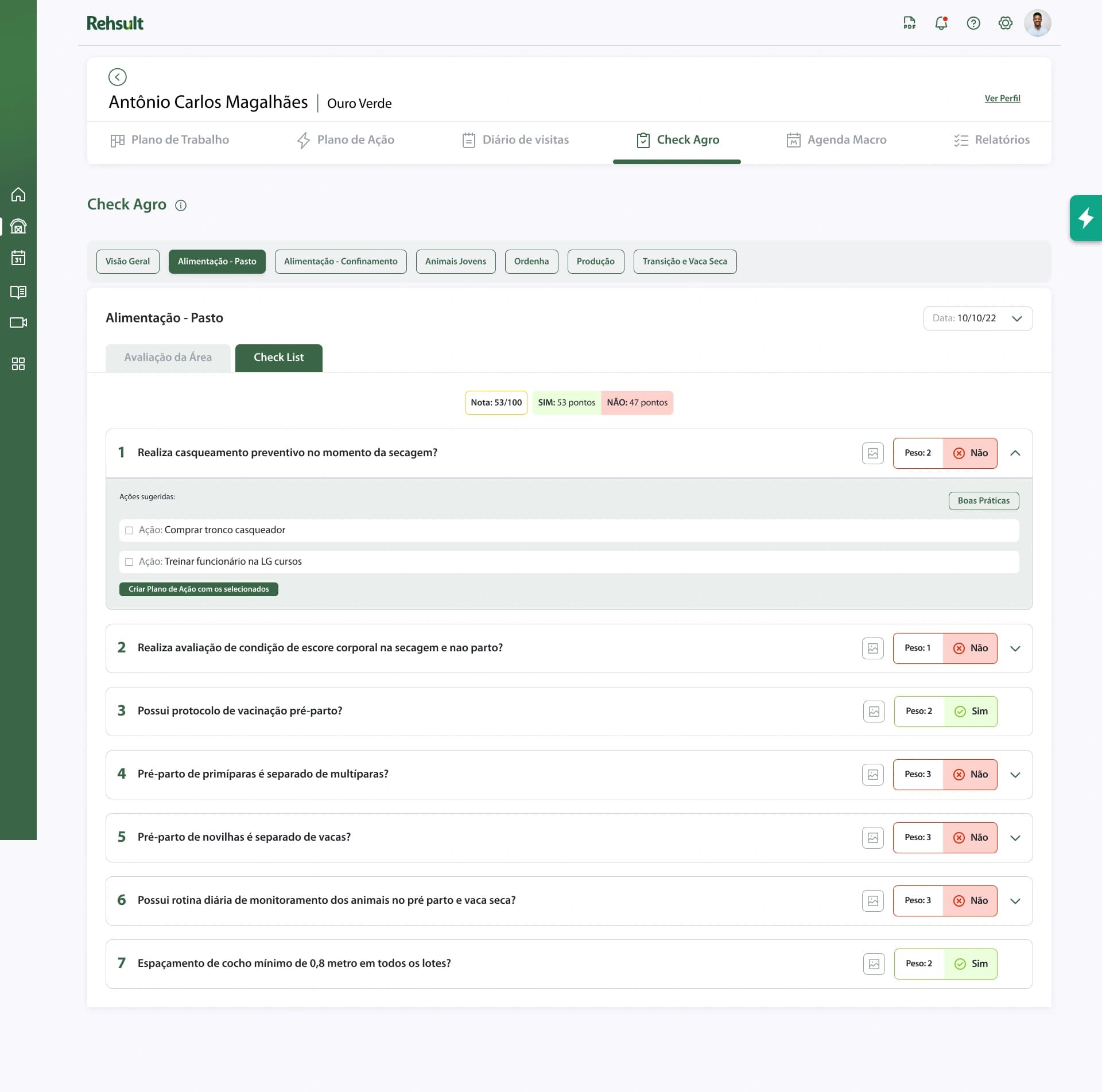Click the green lightning quick action button
The width and height of the screenshot is (1102, 1092).
click(1086, 218)
